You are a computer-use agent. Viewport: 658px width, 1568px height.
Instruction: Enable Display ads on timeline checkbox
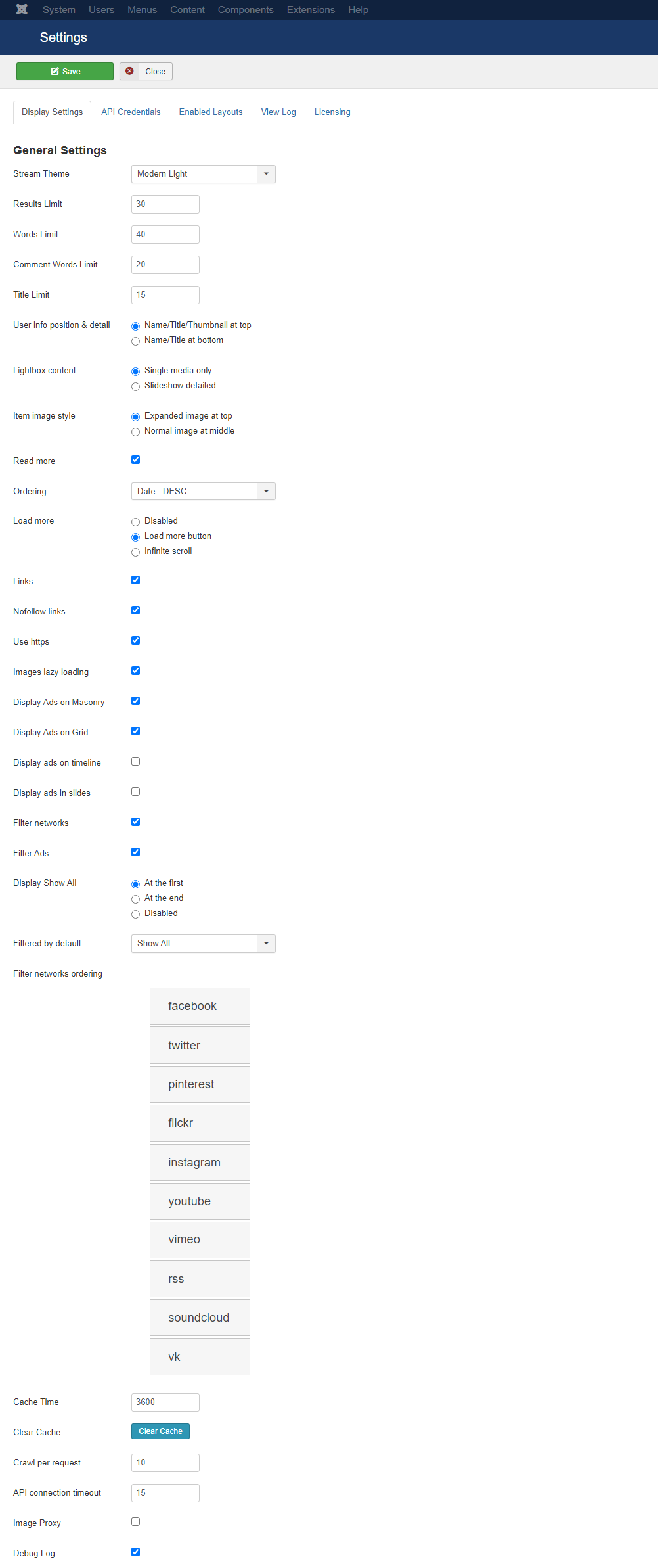tap(136, 762)
